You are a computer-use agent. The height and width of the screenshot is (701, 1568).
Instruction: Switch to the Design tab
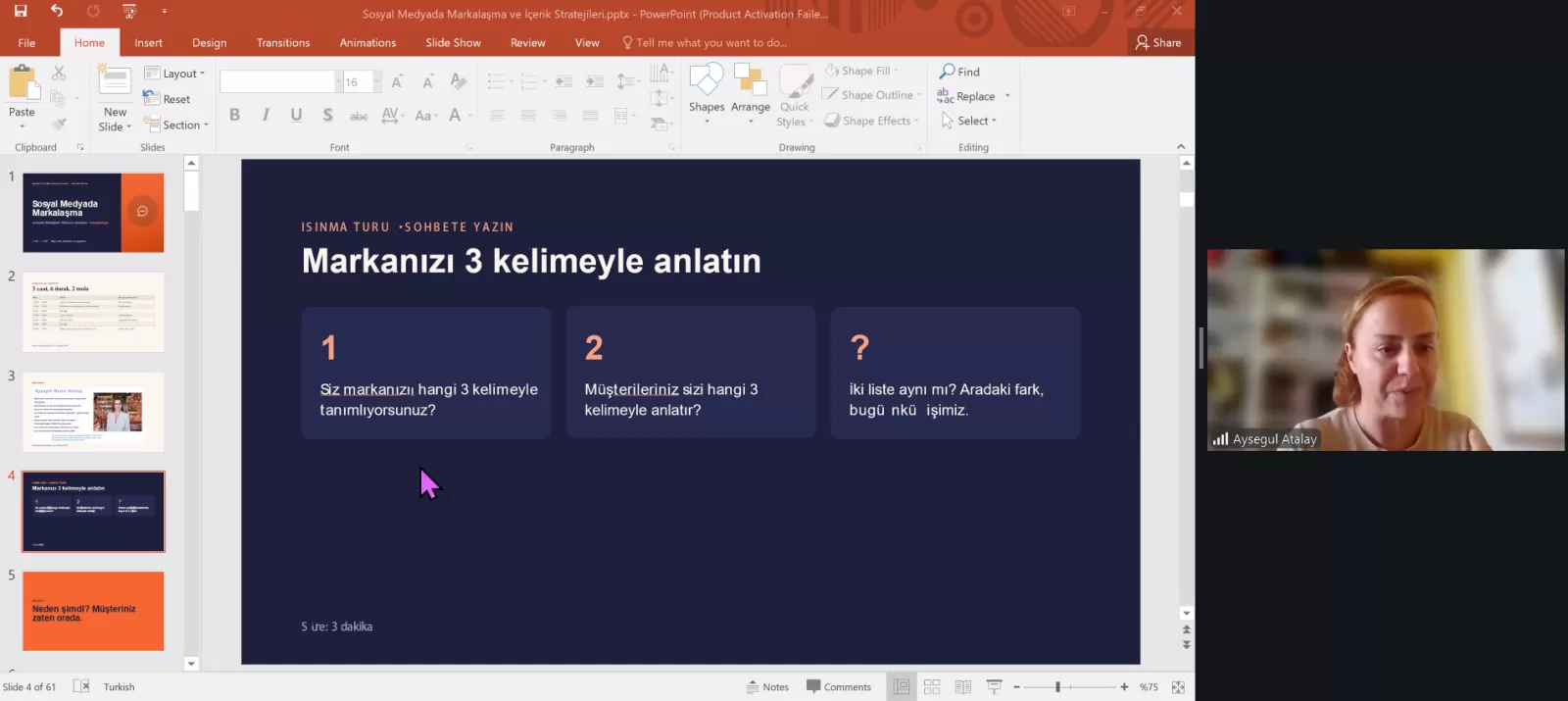(x=209, y=42)
